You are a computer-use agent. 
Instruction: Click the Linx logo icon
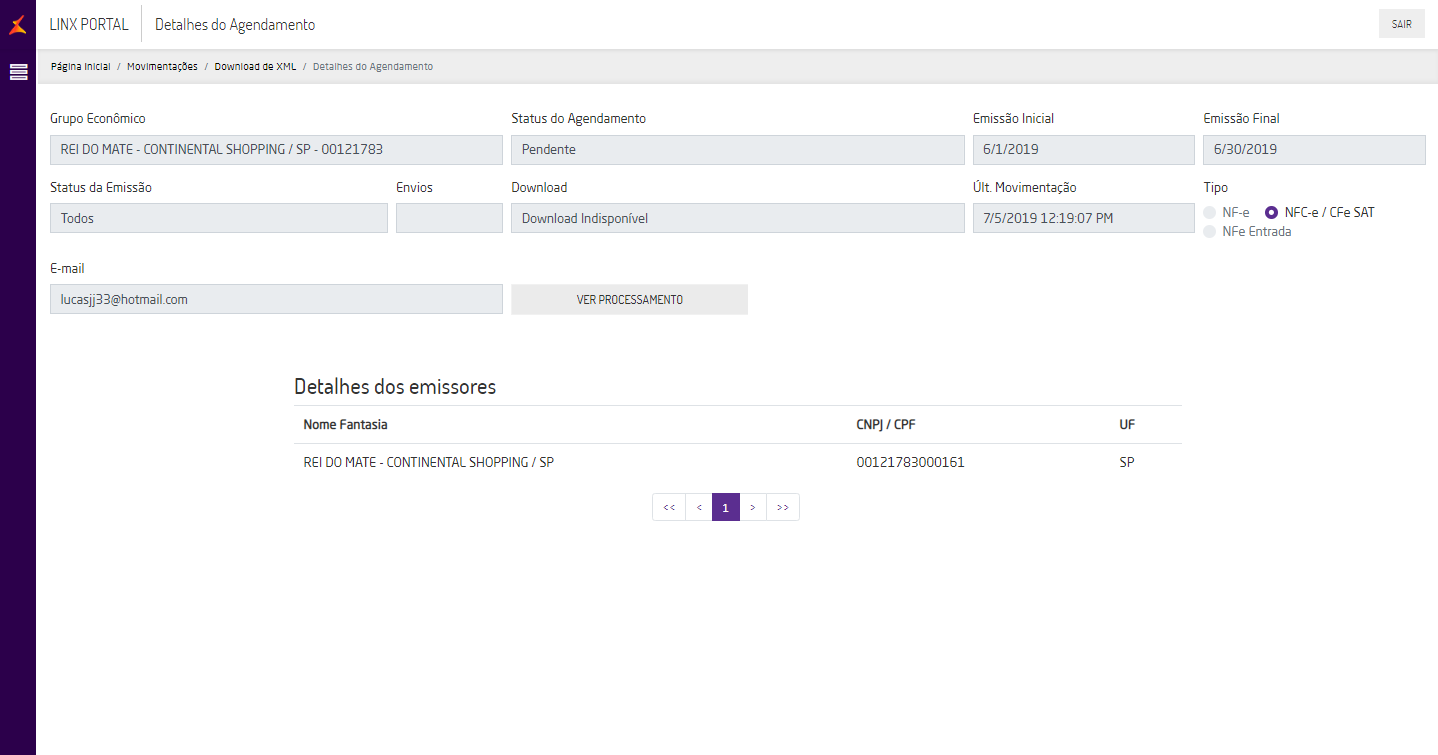point(18,25)
